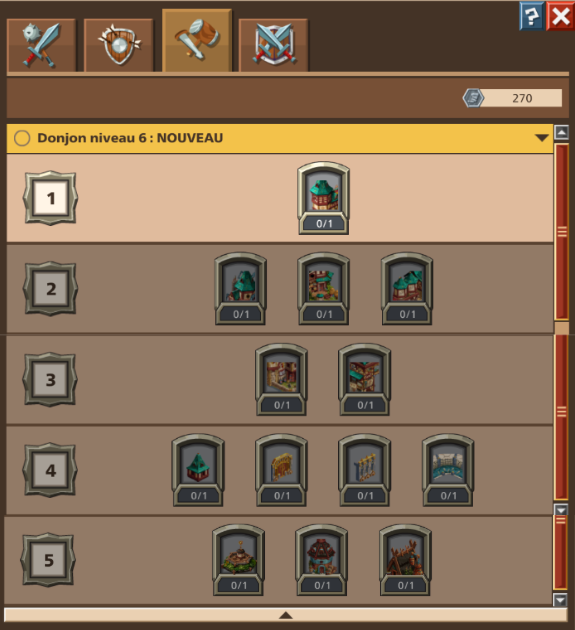
Task: Choose the wooden gate item in row 4
Action: click(282, 470)
